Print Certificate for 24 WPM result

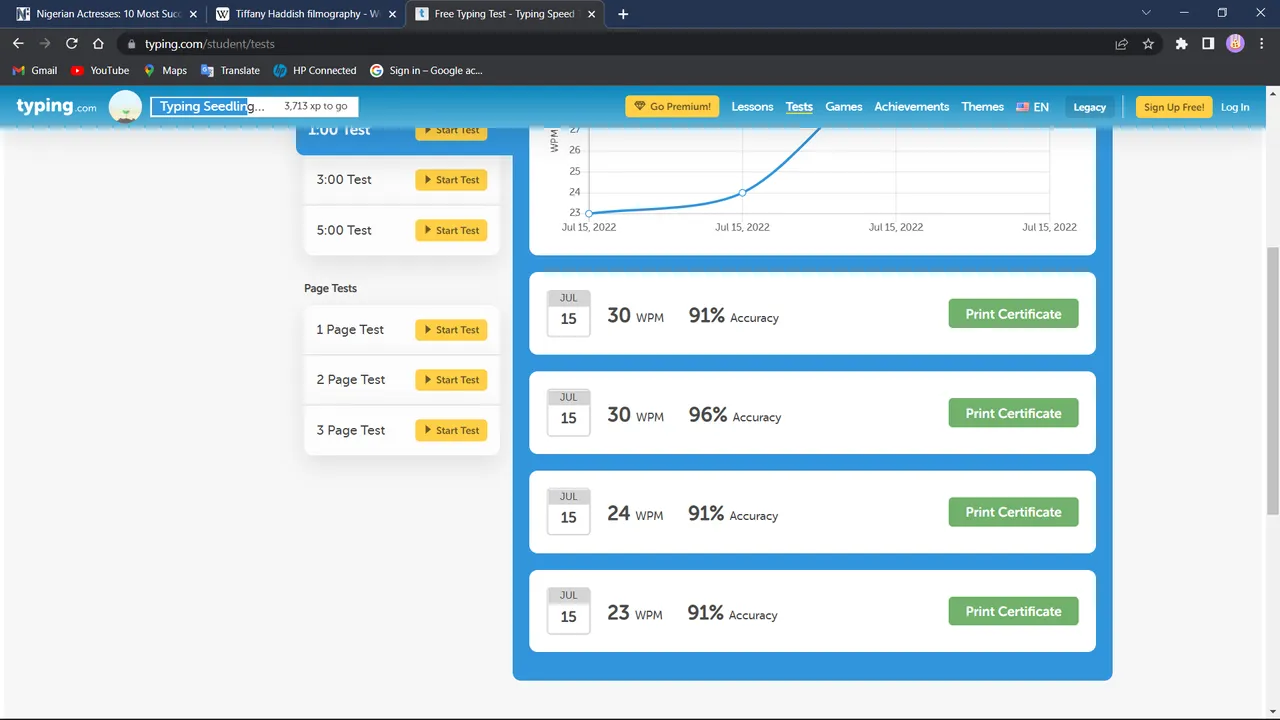tap(1013, 512)
